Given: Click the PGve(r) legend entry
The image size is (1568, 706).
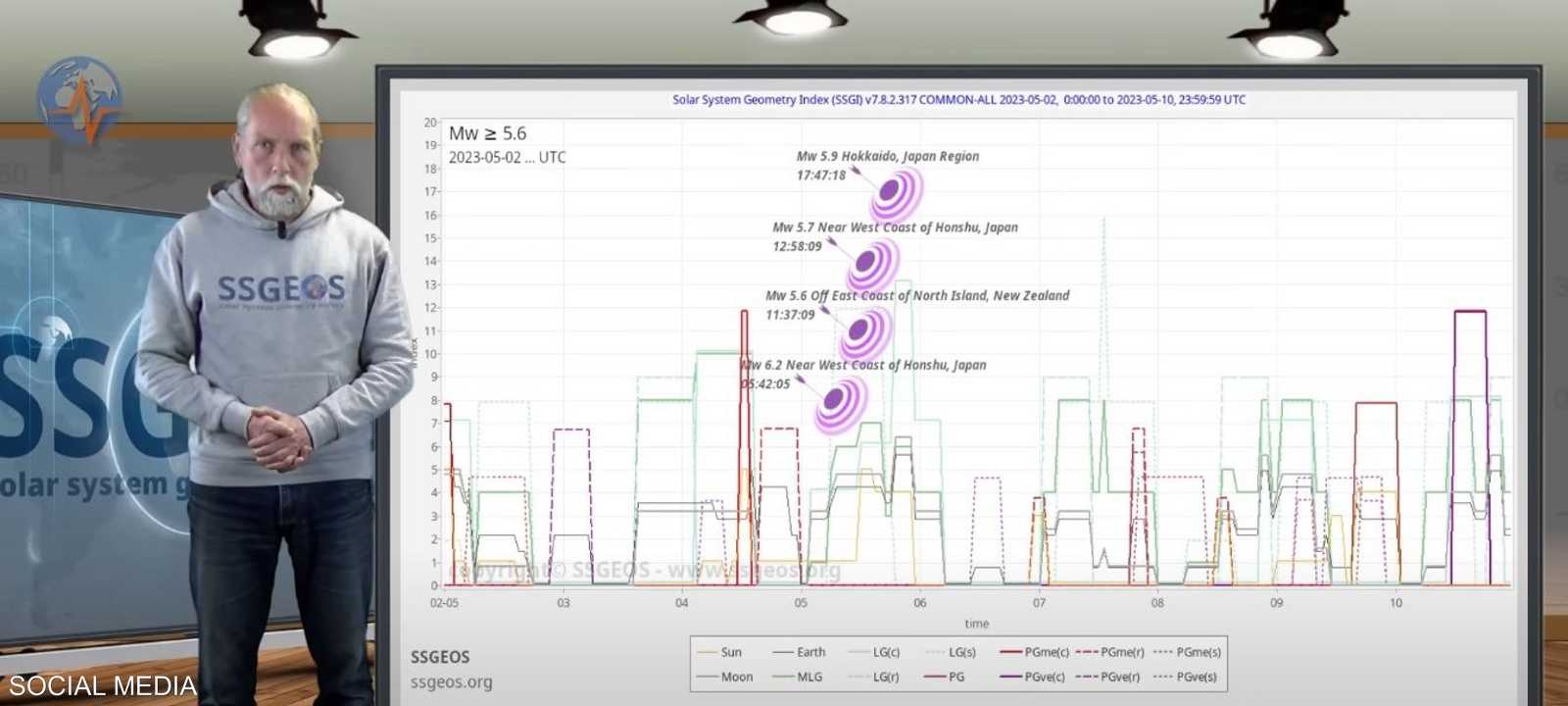Looking at the screenshot, I should (x=1108, y=677).
